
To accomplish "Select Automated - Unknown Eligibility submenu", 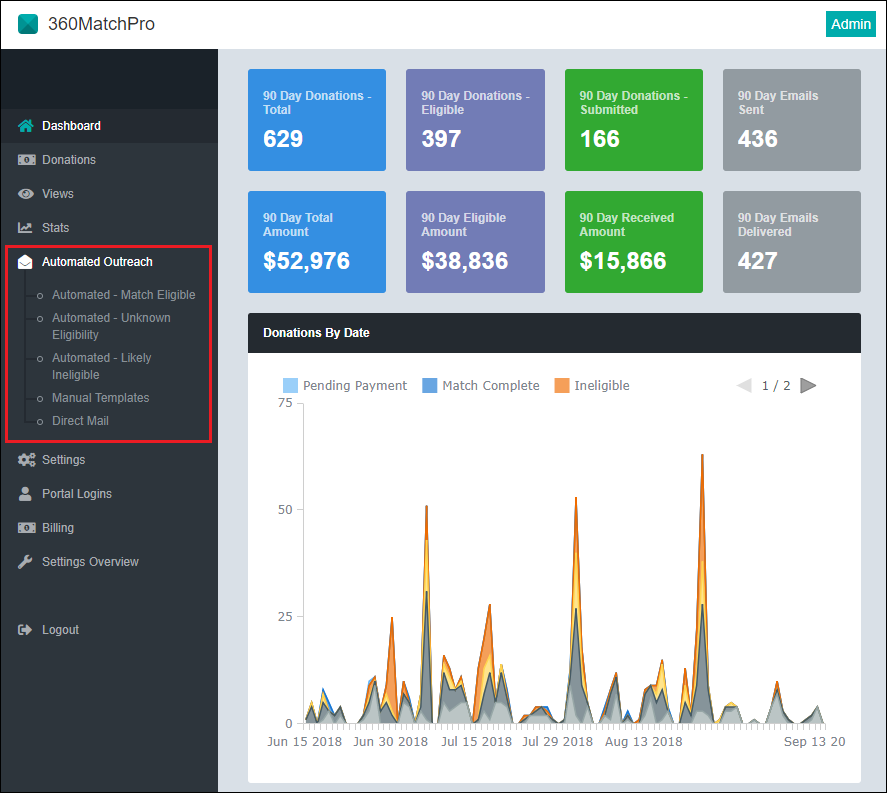I will click(111, 326).
